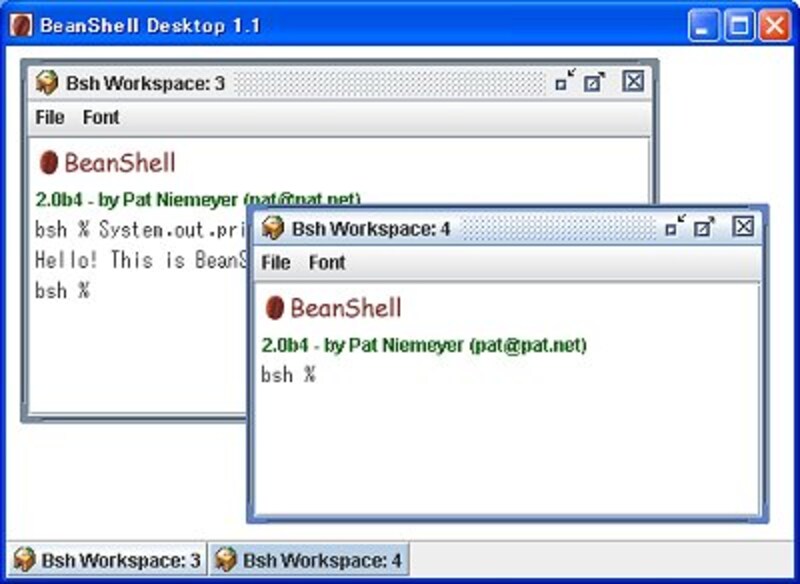The height and width of the screenshot is (584, 800).
Task: Maximize the Bsh Workspace: 4 internal window
Action: [704, 227]
